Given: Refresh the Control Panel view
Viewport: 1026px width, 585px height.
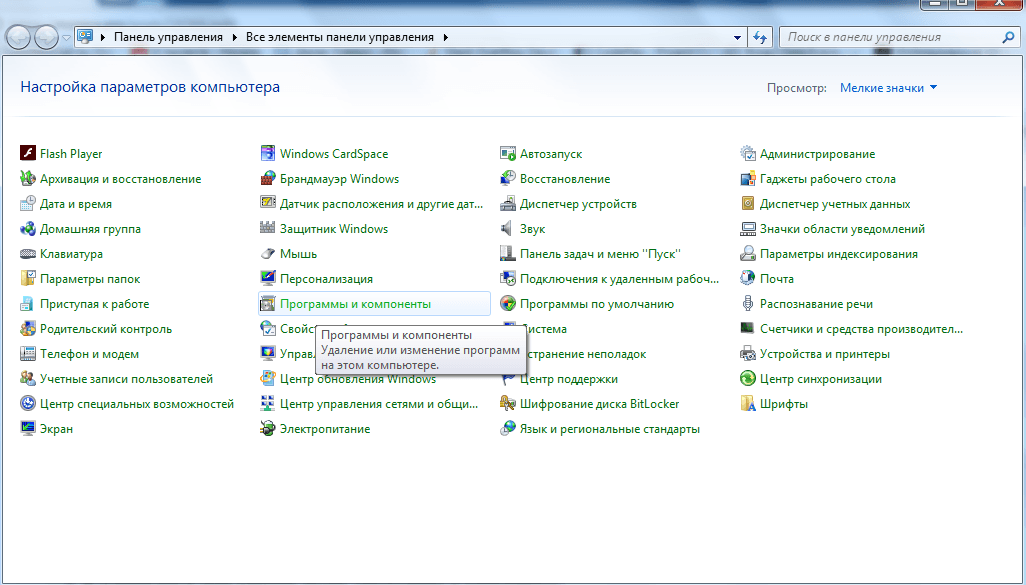Looking at the screenshot, I should 760,37.
